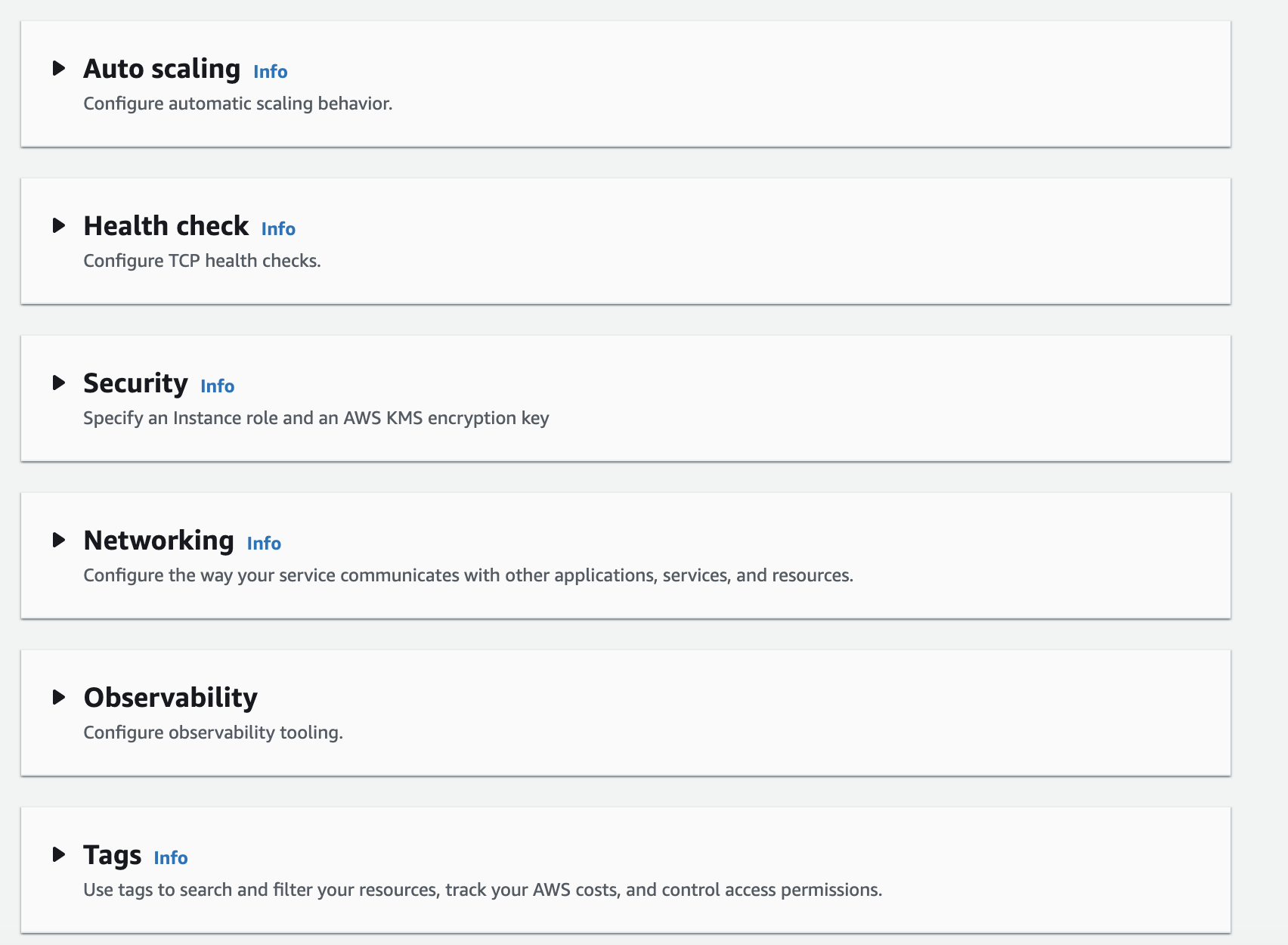The width and height of the screenshot is (1288, 945).
Task: Click 'Configure TCP health checks' description
Action: (203, 261)
